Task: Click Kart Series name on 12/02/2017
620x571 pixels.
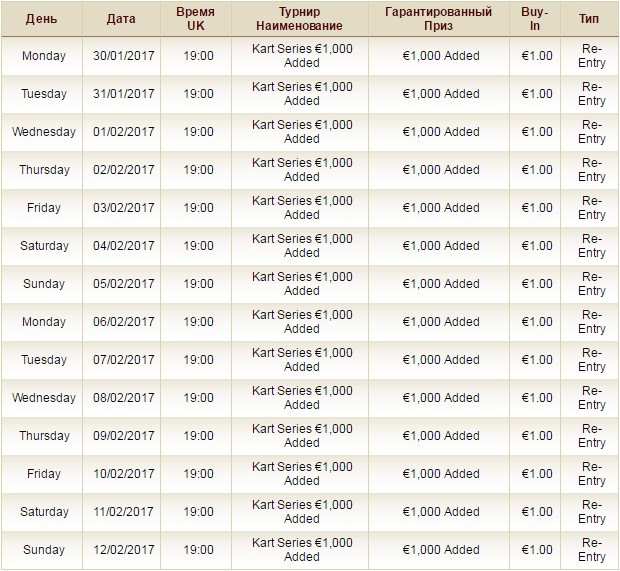Action: 302,549
